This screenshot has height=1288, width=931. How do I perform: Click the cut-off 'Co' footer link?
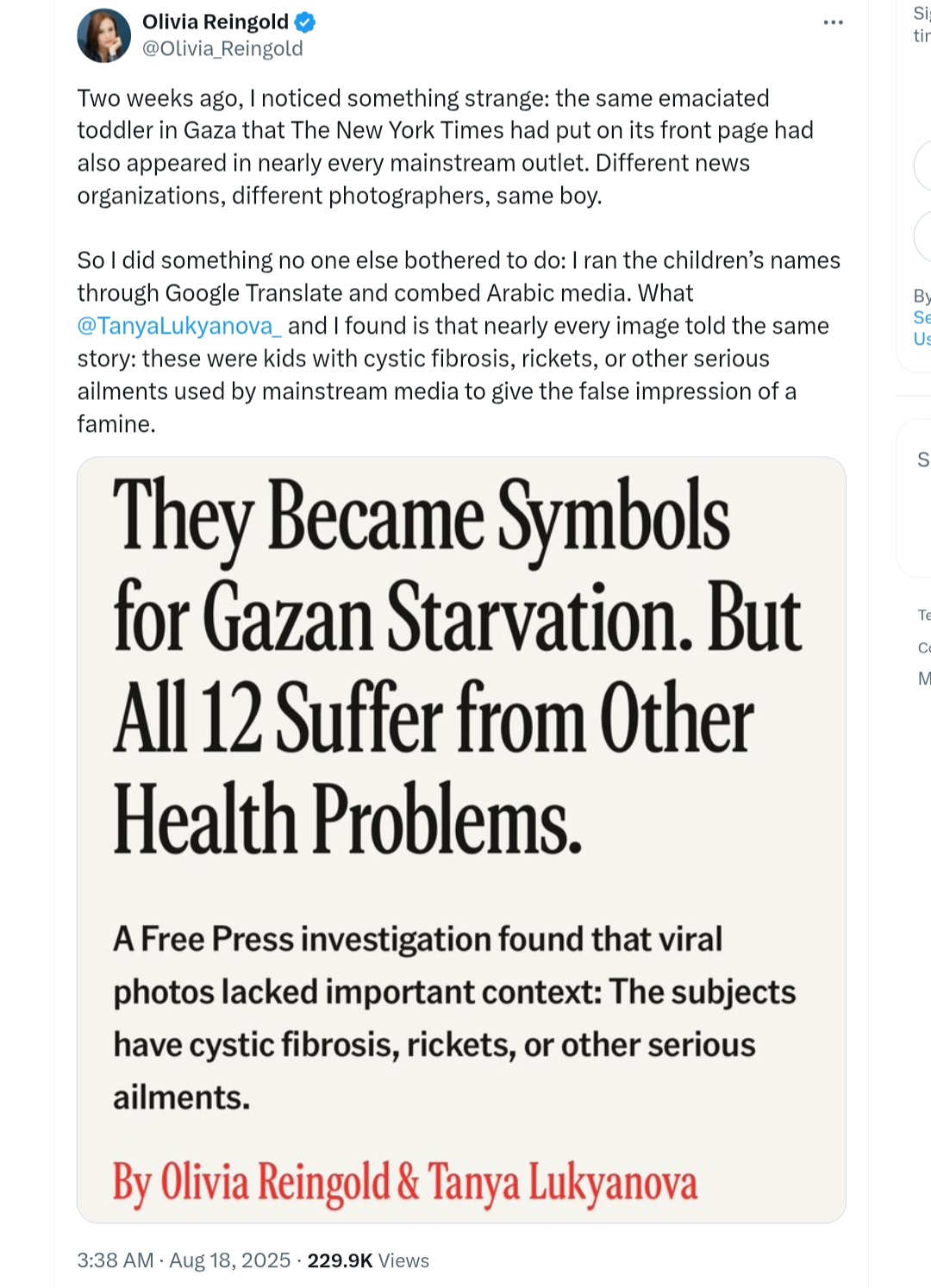coord(924,647)
